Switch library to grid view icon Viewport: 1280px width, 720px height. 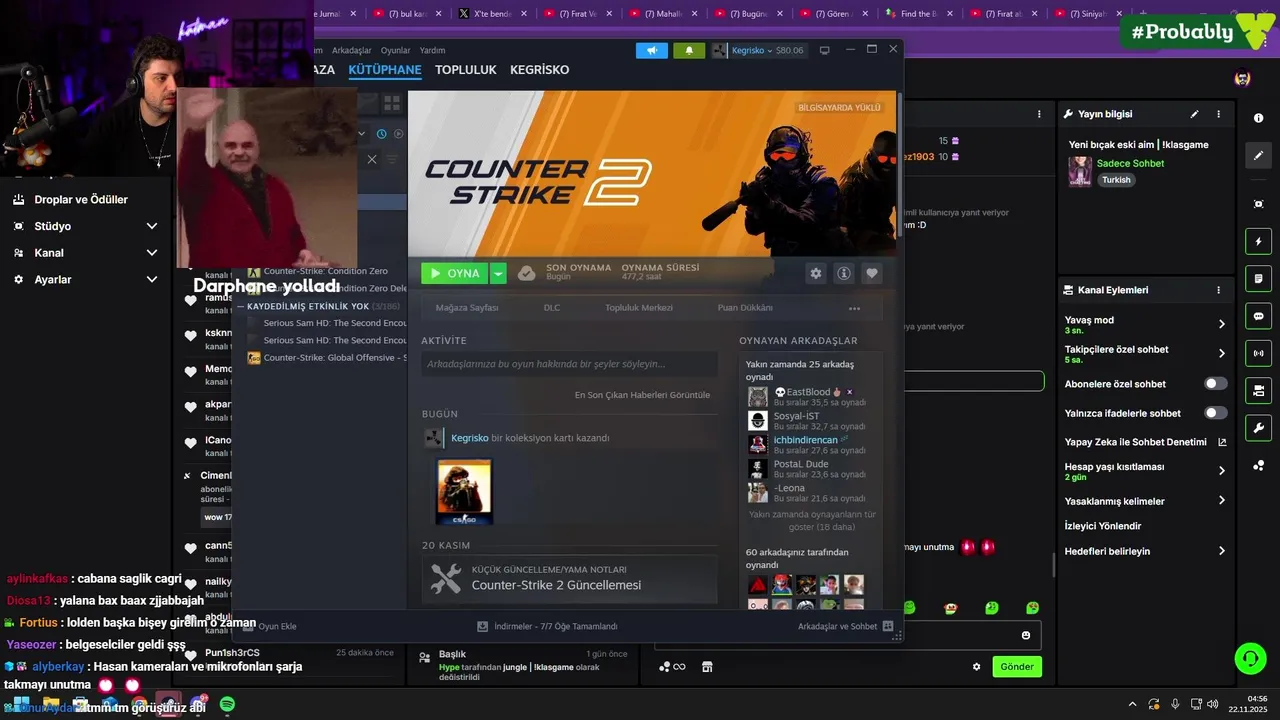click(x=392, y=102)
